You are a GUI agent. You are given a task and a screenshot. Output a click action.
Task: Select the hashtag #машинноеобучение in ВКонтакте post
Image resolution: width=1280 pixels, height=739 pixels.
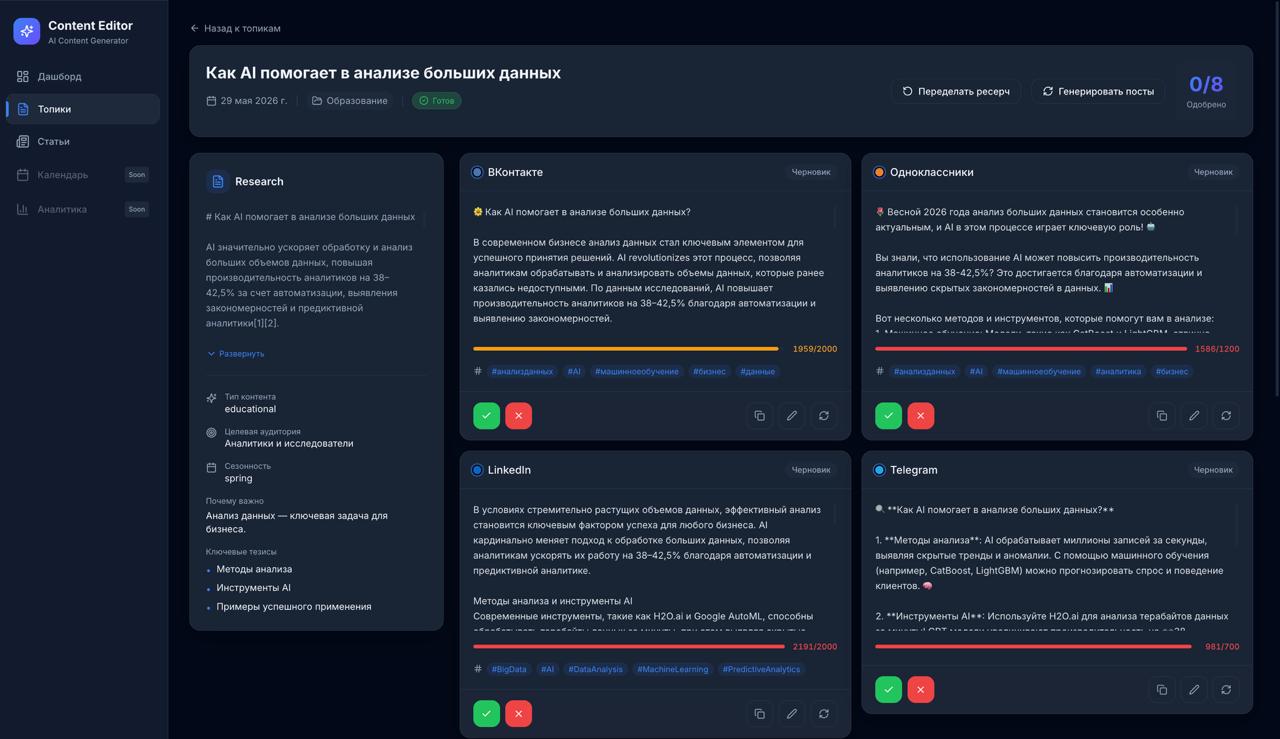(637, 370)
